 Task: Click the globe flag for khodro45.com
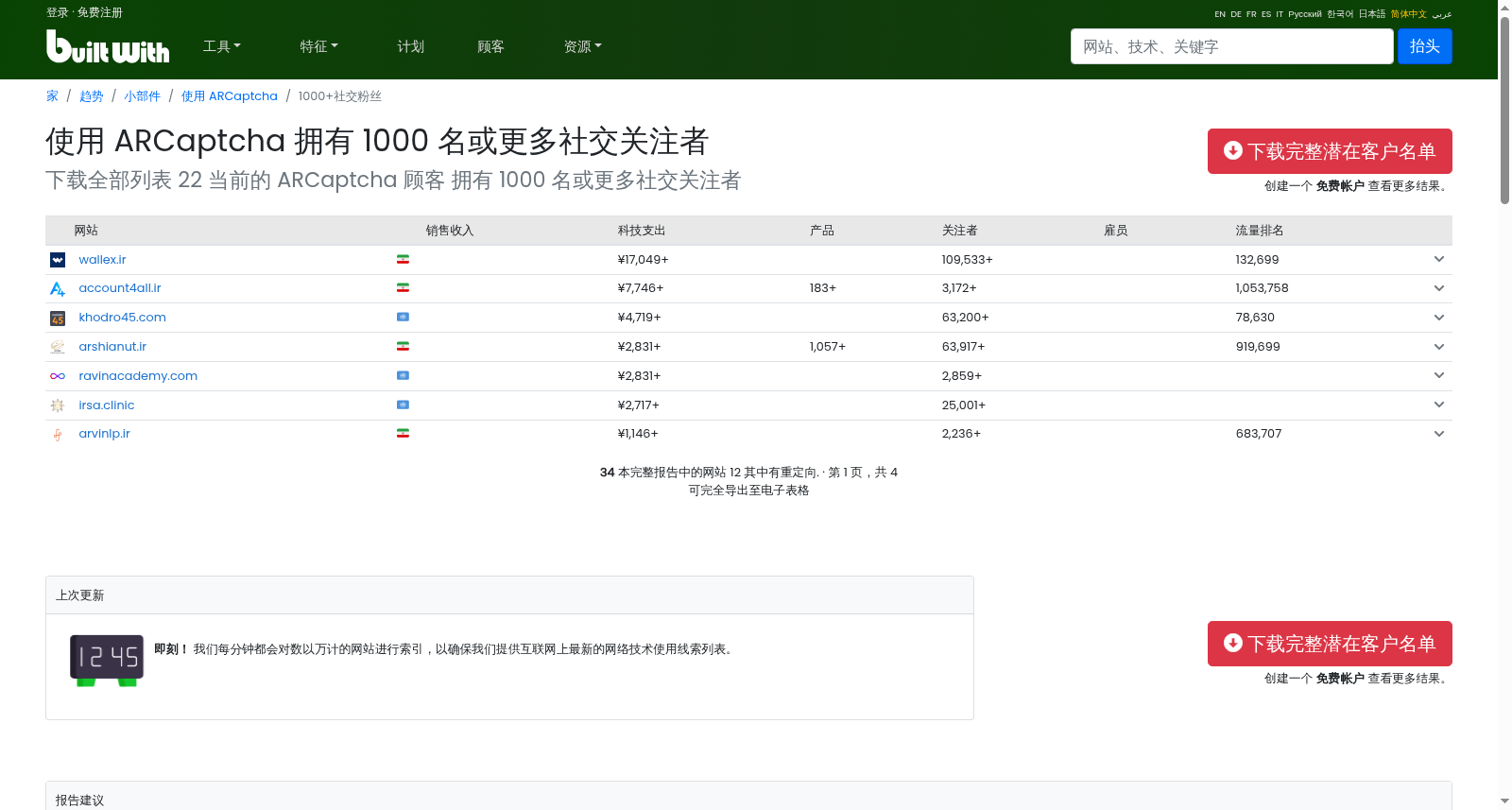coord(403,317)
